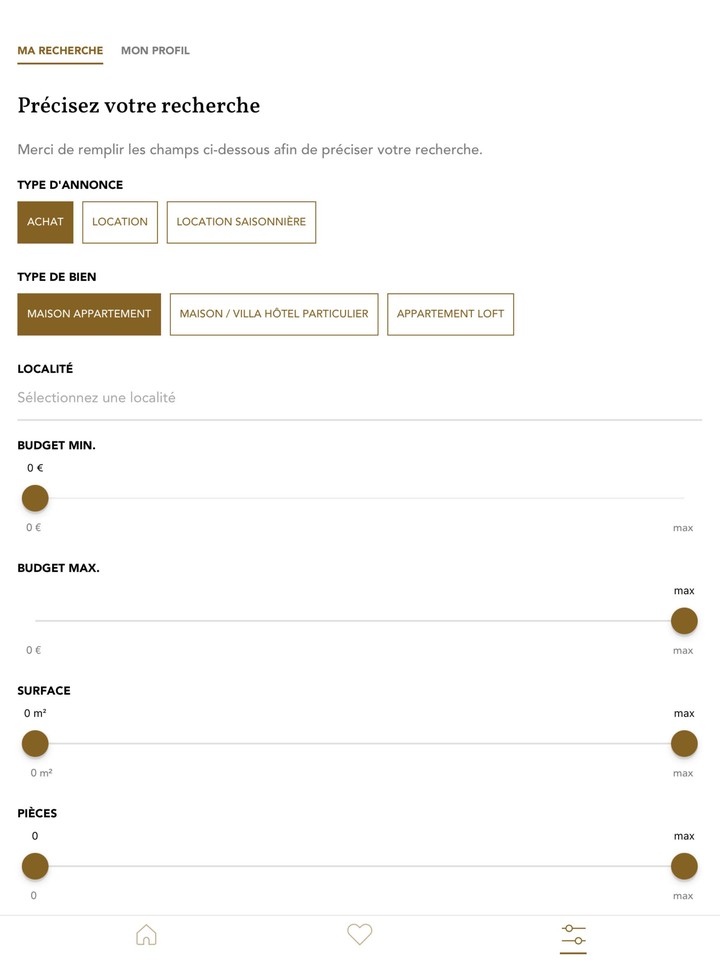This screenshot has height=960, width=720.
Task: Click the Pièces slider track
Action: click(x=360, y=866)
